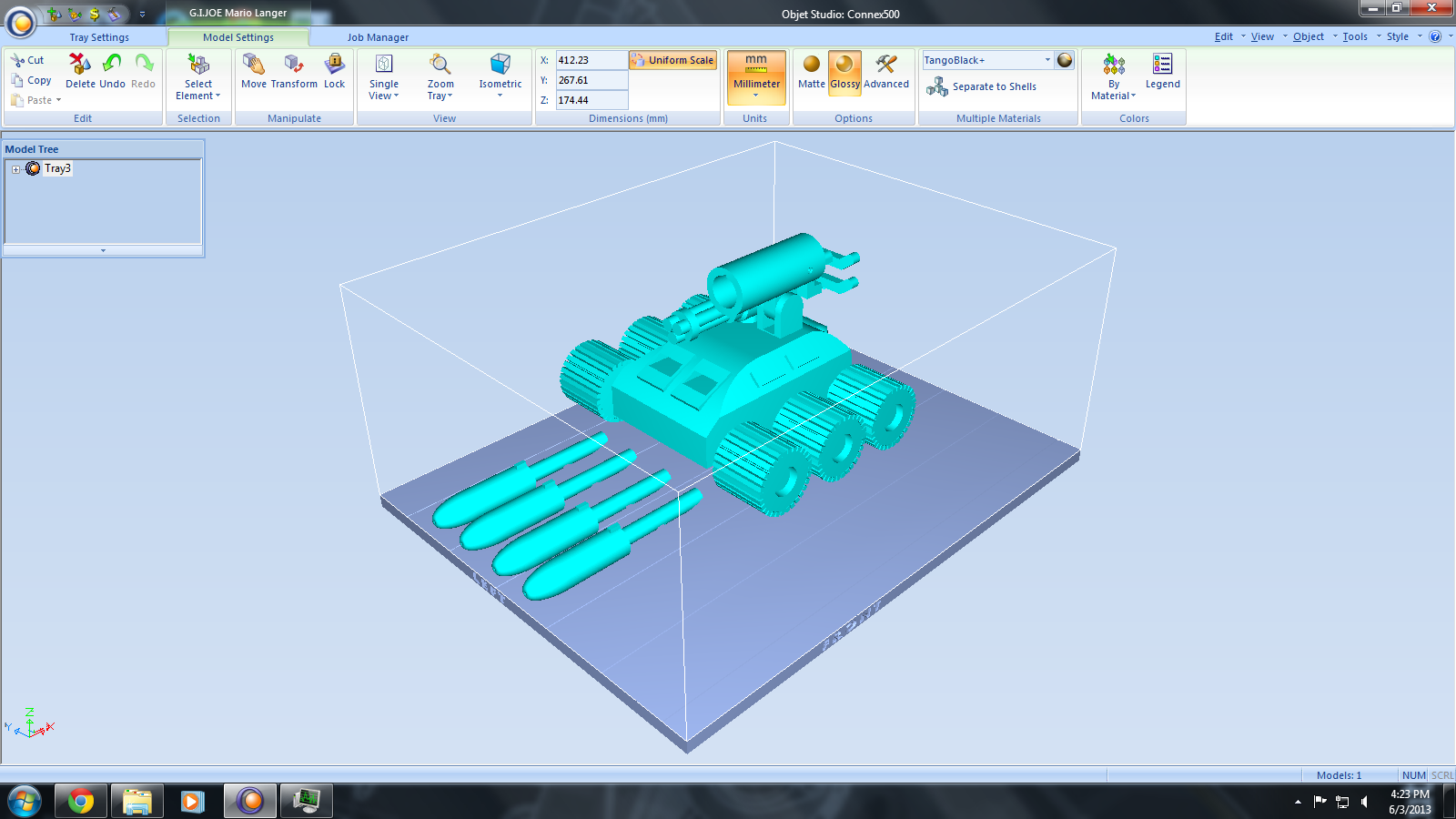Click the network tray icon

coord(1342,802)
